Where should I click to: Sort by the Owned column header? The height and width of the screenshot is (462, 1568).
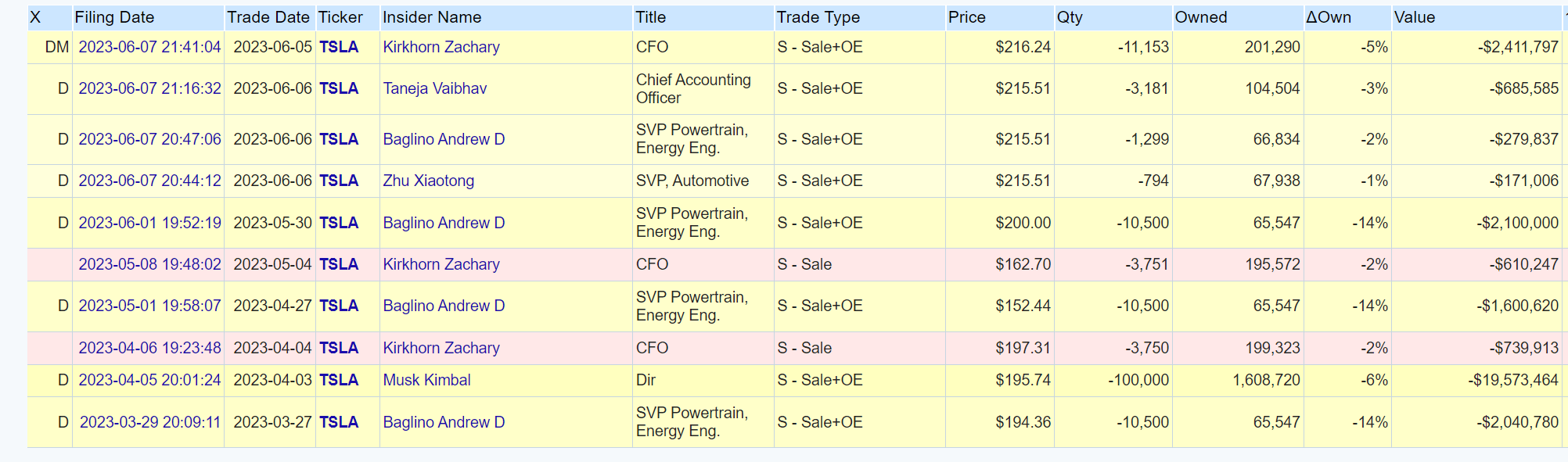[x=1201, y=17]
